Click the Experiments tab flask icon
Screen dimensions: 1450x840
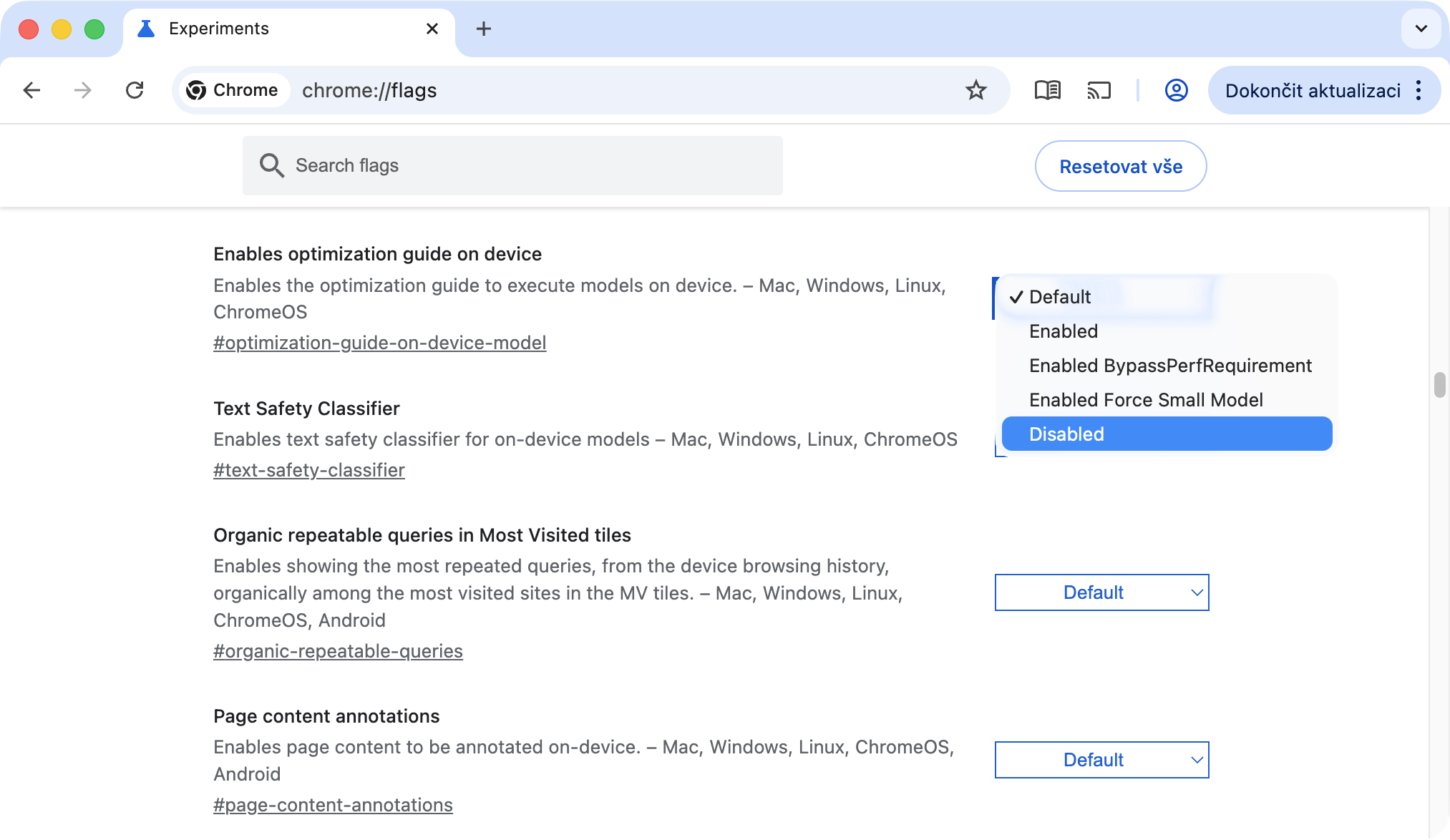tap(146, 29)
